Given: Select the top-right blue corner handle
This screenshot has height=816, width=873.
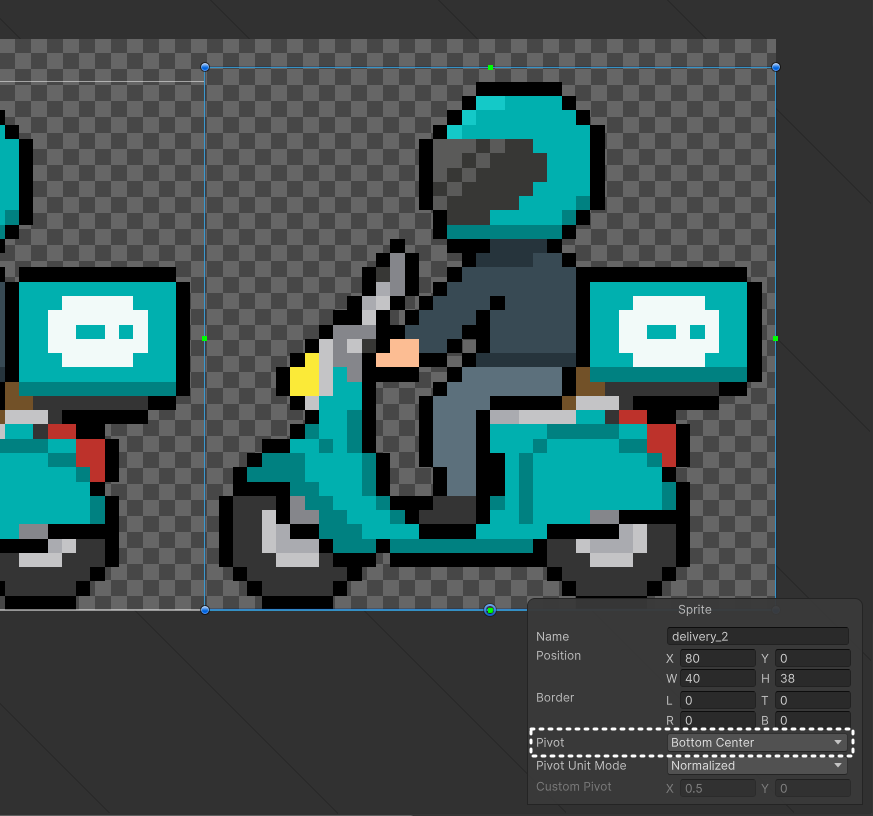Looking at the screenshot, I should [x=776, y=67].
